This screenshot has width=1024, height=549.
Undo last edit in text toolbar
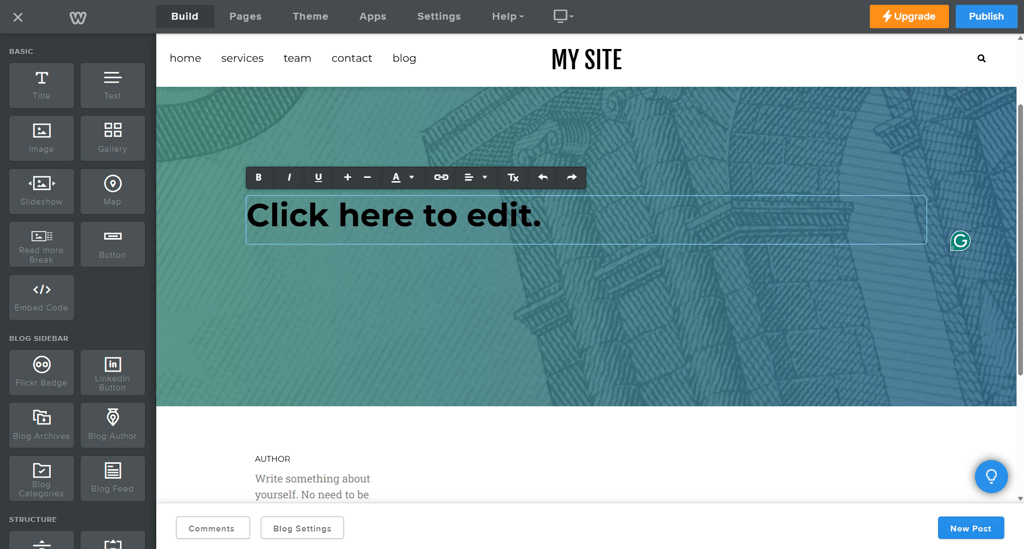point(543,178)
